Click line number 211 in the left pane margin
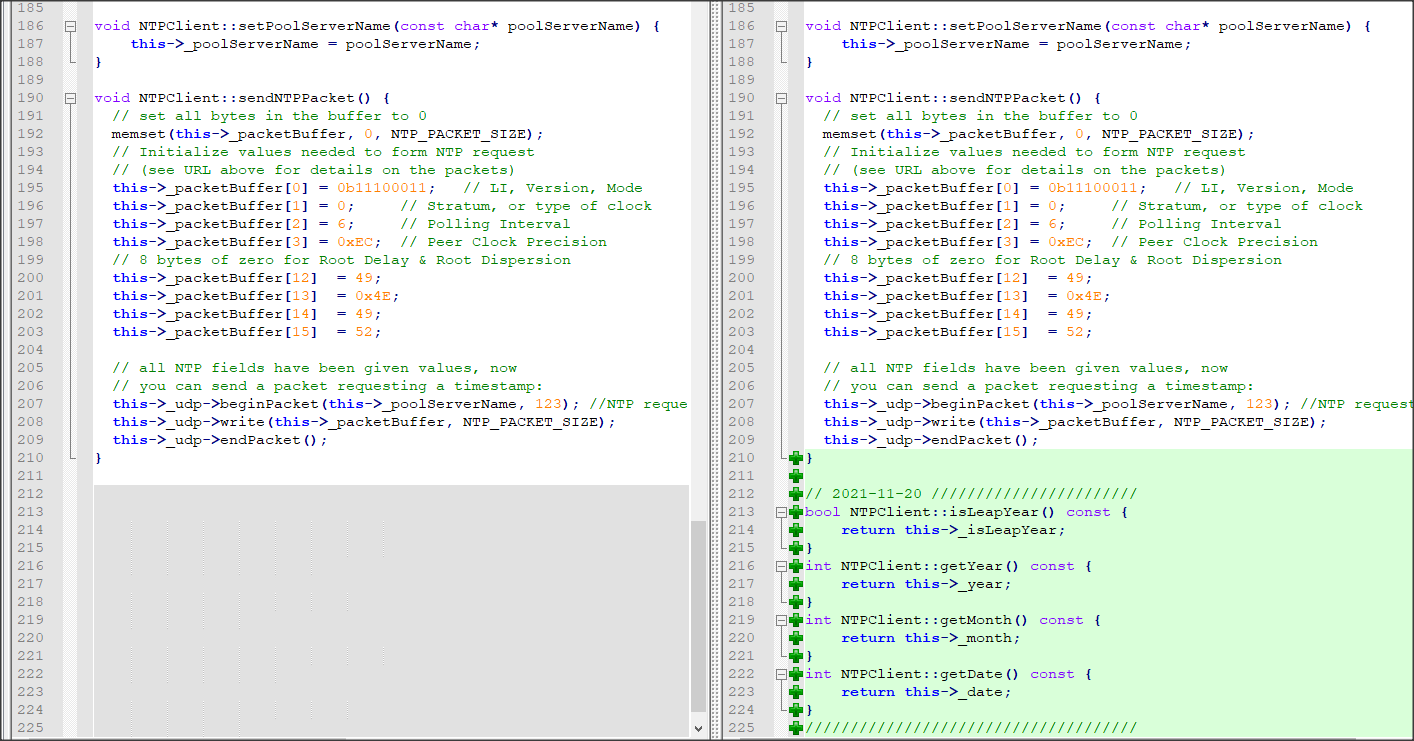 (30, 476)
